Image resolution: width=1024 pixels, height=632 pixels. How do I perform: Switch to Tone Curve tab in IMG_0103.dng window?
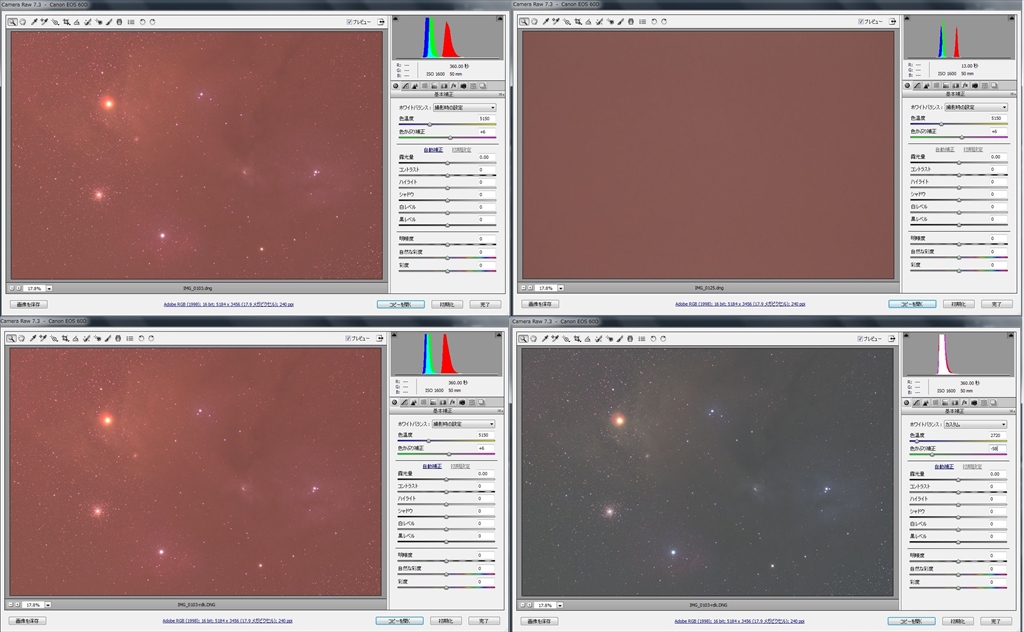(406, 86)
